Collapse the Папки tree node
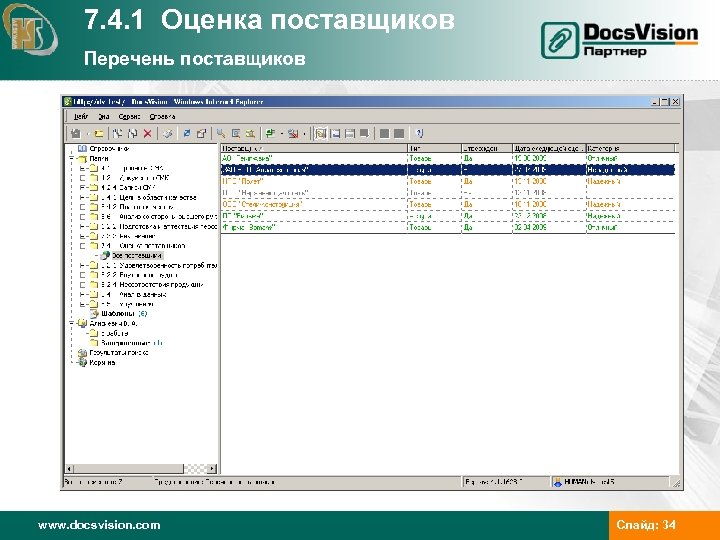Image resolution: width=720 pixels, height=540 pixels. pos(72,158)
